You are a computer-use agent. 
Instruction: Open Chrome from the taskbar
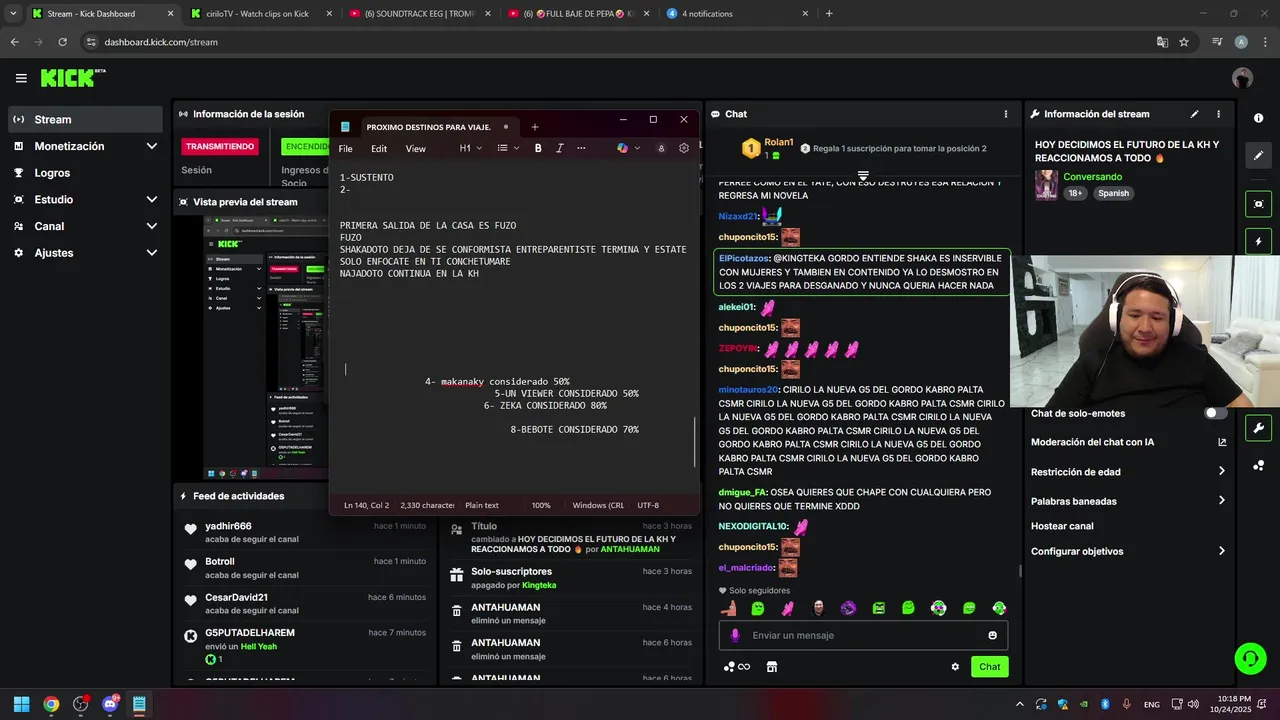point(51,704)
